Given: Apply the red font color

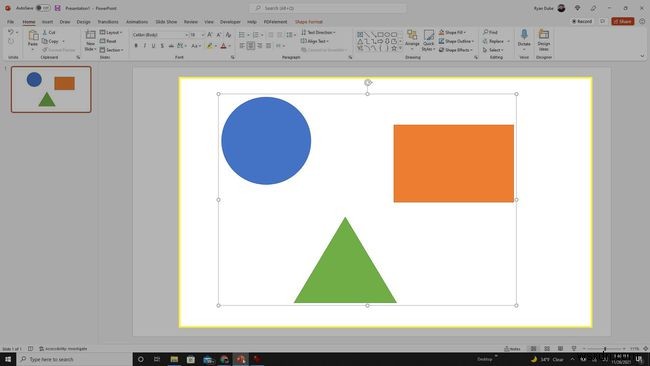Looking at the screenshot, I should point(223,46).
